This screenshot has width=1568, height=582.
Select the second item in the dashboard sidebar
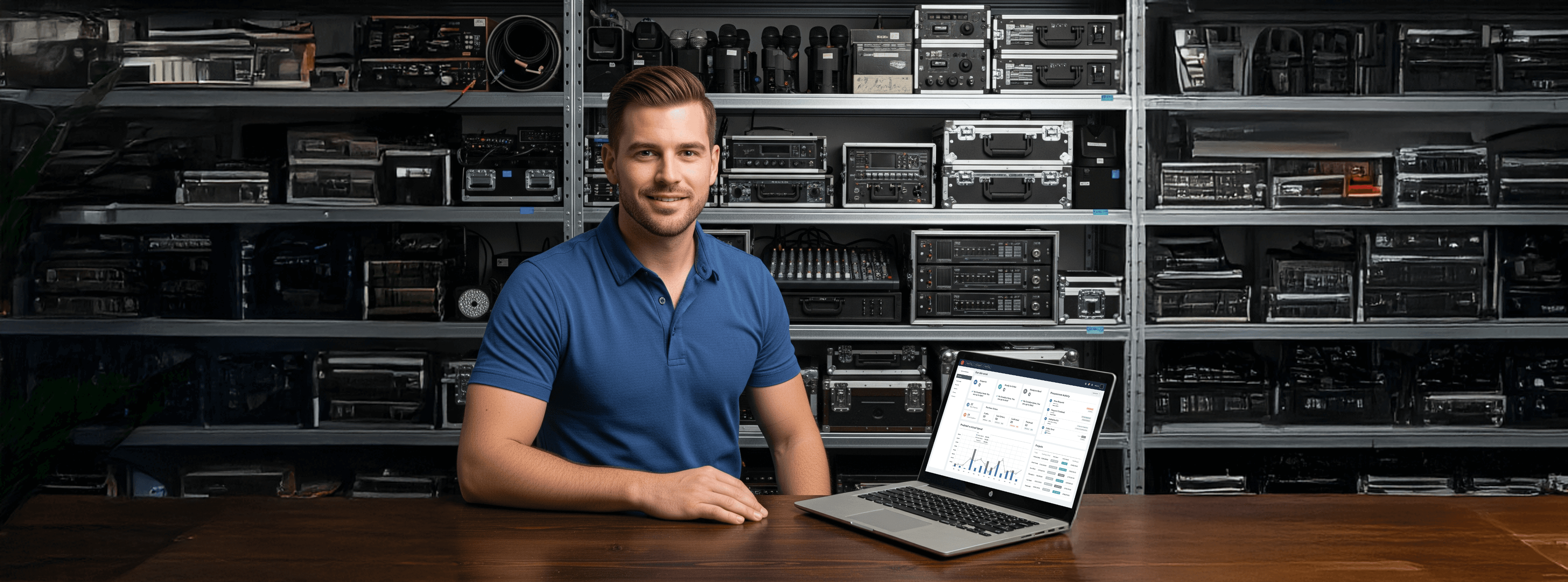pyautogui.click(x=959, y=381)
